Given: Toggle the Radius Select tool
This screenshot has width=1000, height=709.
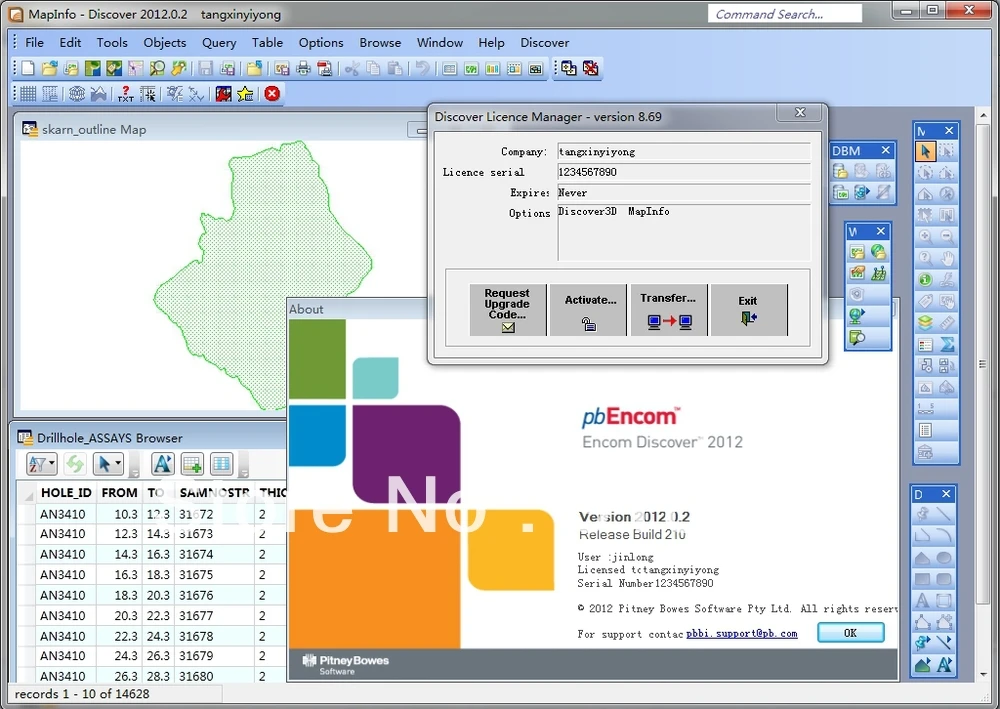Looking at the screenshot, I should (x=926, y=173).
